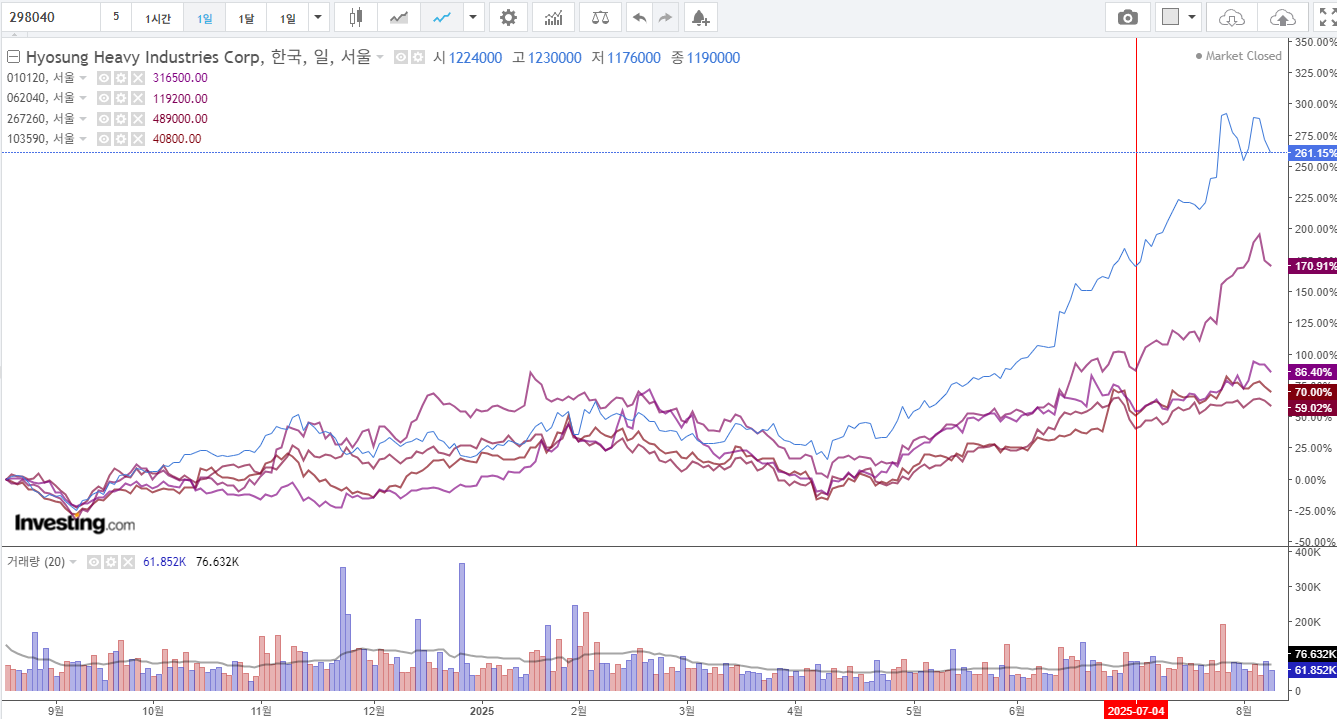
Task: Click the 316500.00 value of 010120
Action: point(180,78)
